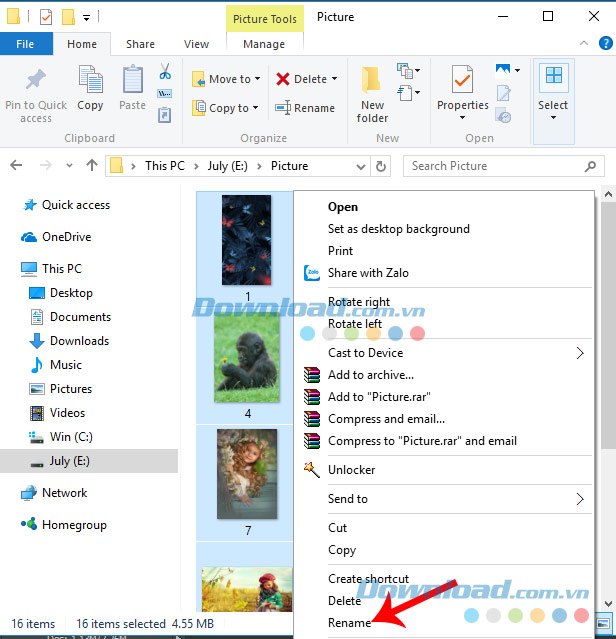Image resolution: width=616 pixels, height=639 pixels.
Task: Expand the Properties dropdown arrow
Action: tap(462, 118)
